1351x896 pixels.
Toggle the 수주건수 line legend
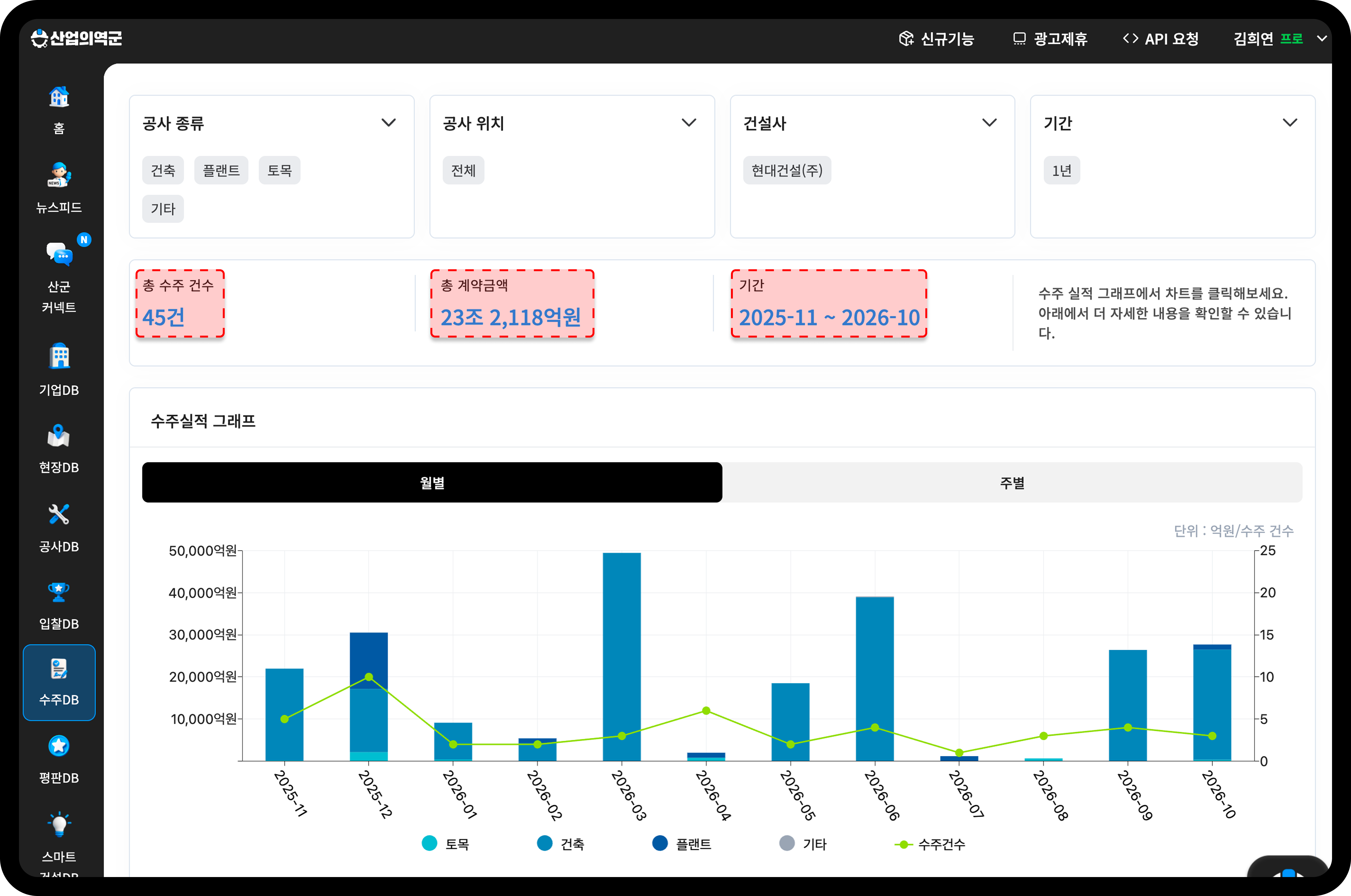click(x=930, y=844)
